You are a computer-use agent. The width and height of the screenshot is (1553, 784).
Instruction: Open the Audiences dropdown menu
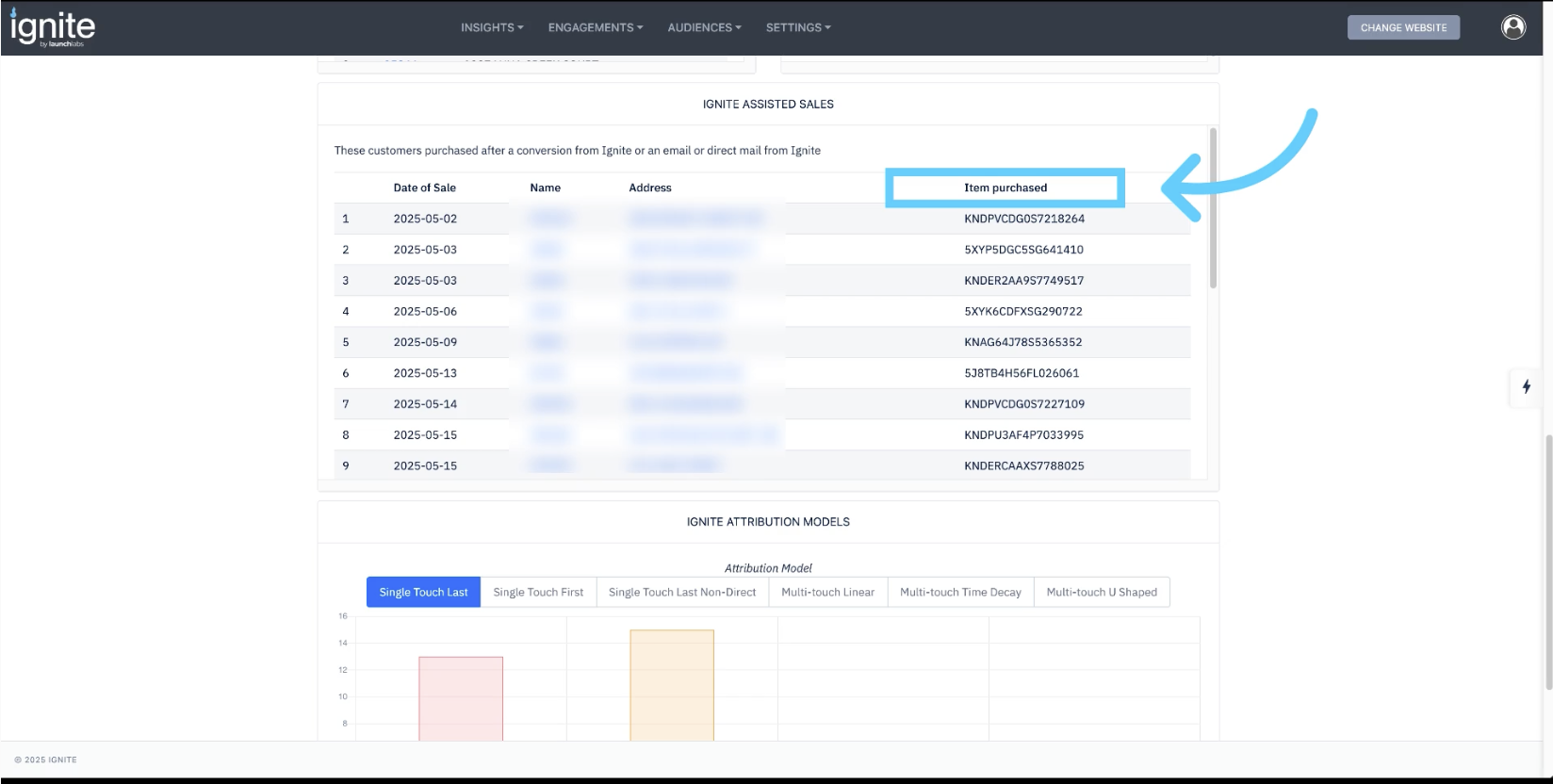[704, 27]
